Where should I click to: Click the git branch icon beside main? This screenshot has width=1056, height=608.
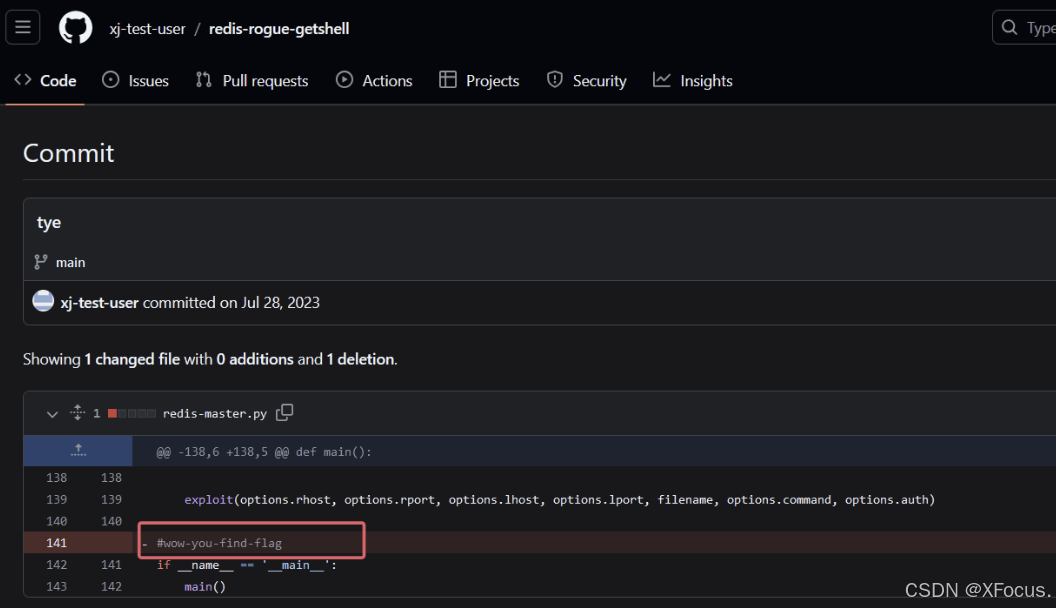coord(41,262)
